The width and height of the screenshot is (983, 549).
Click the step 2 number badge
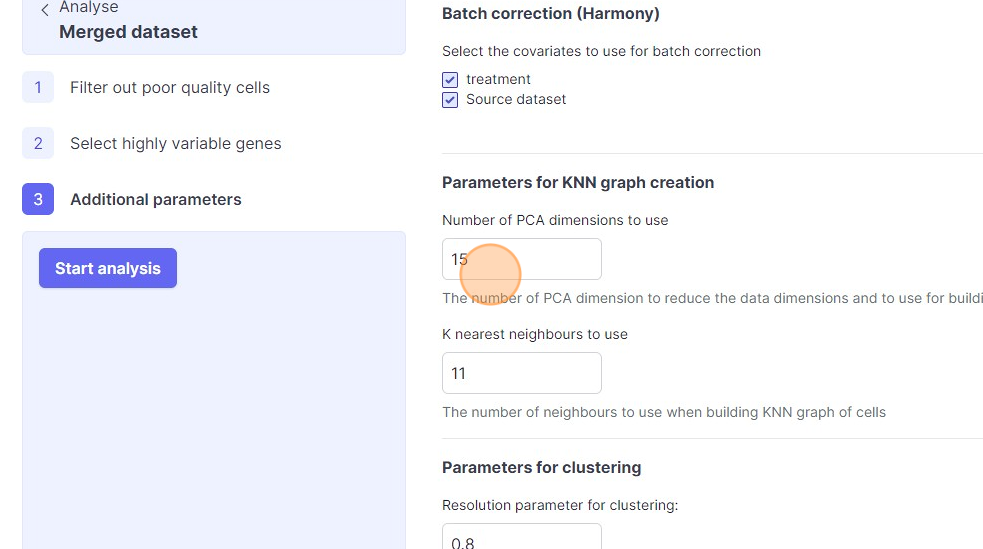(x=38, y=144)
